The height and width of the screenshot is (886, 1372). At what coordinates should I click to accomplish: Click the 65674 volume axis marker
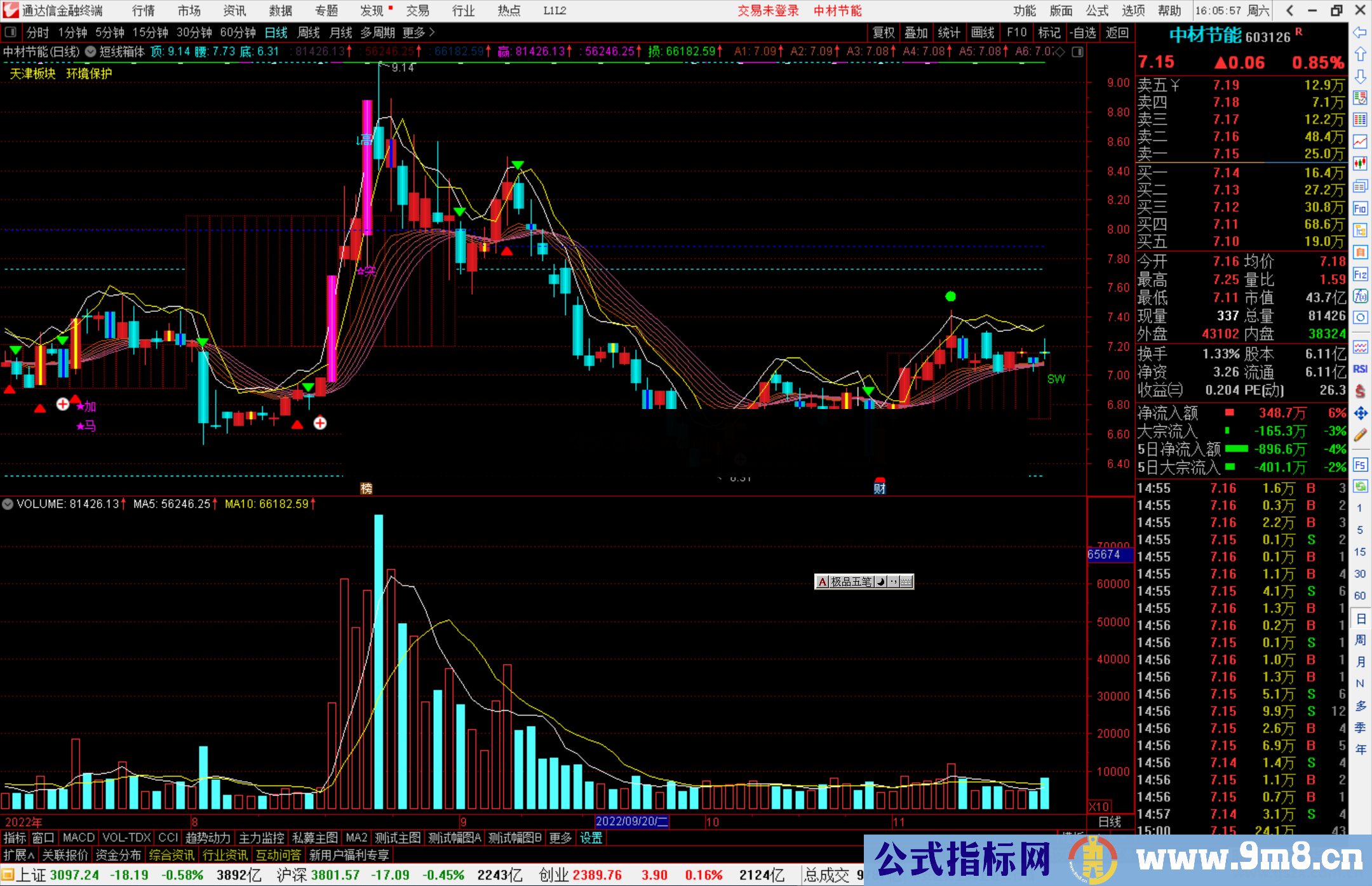click(x=1105, y=554)
